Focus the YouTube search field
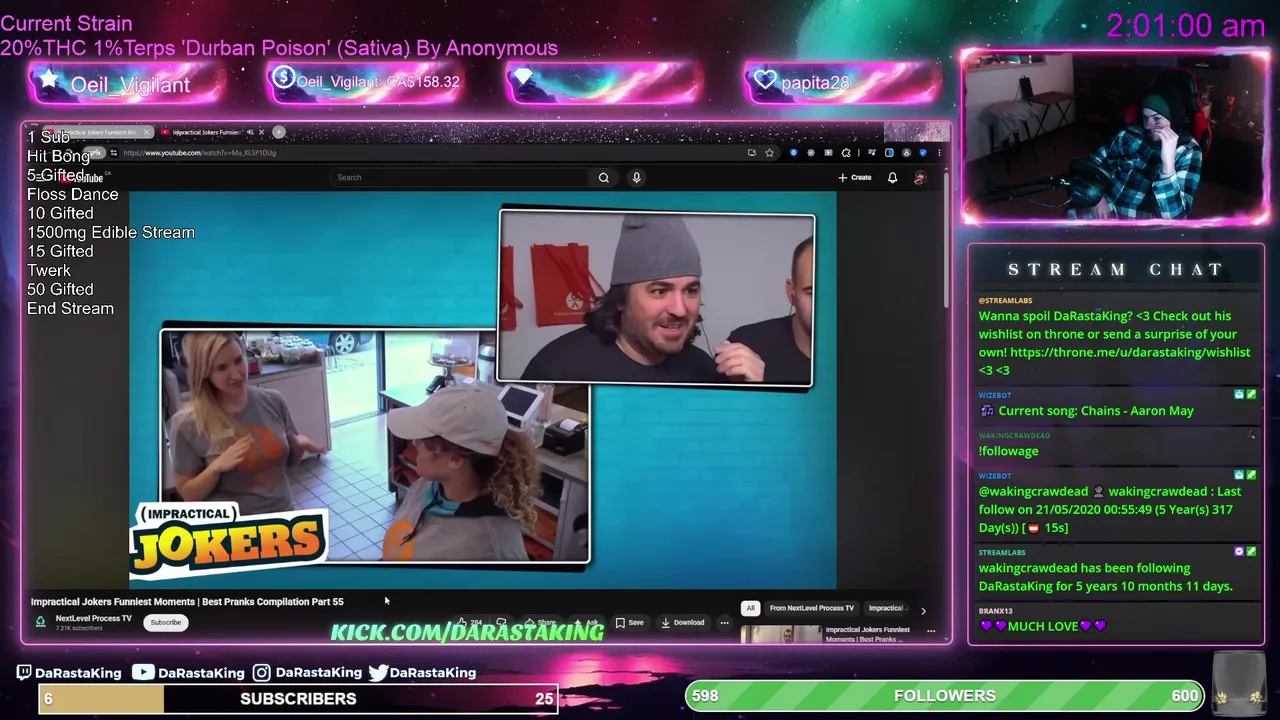1280x720 pixels. (460, 177)
